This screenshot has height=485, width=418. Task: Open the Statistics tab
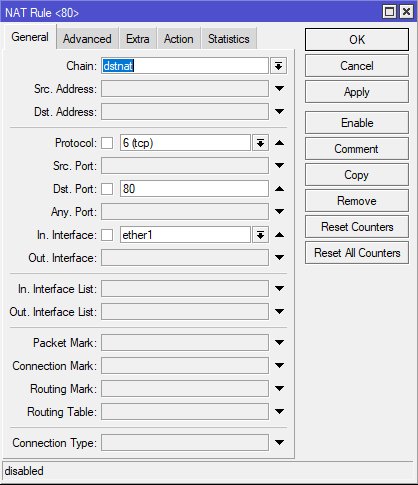[229, 39]
